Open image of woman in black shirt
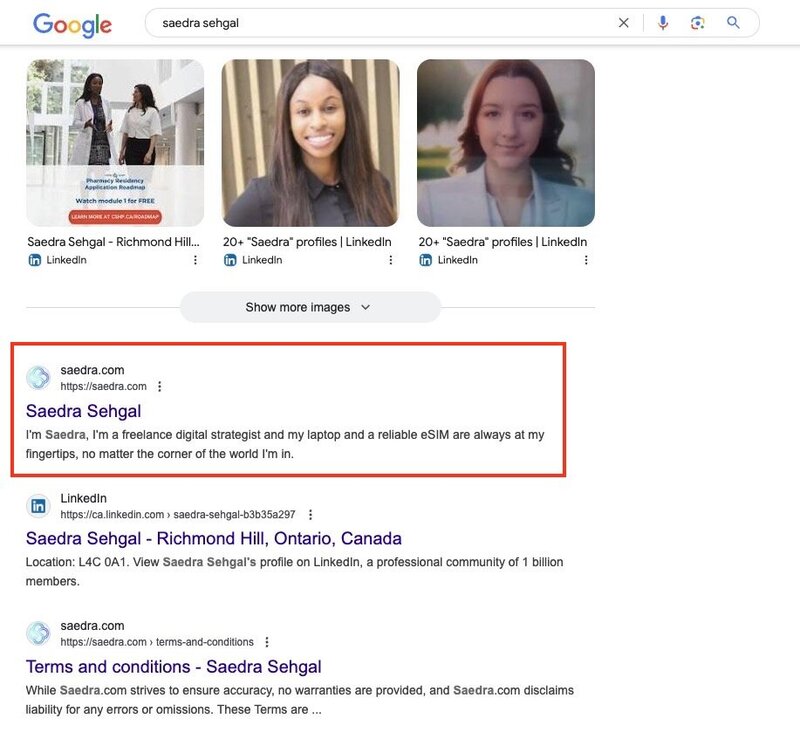Screen dimensions: 800x732 pyautogui.click(x=310, y=143)
